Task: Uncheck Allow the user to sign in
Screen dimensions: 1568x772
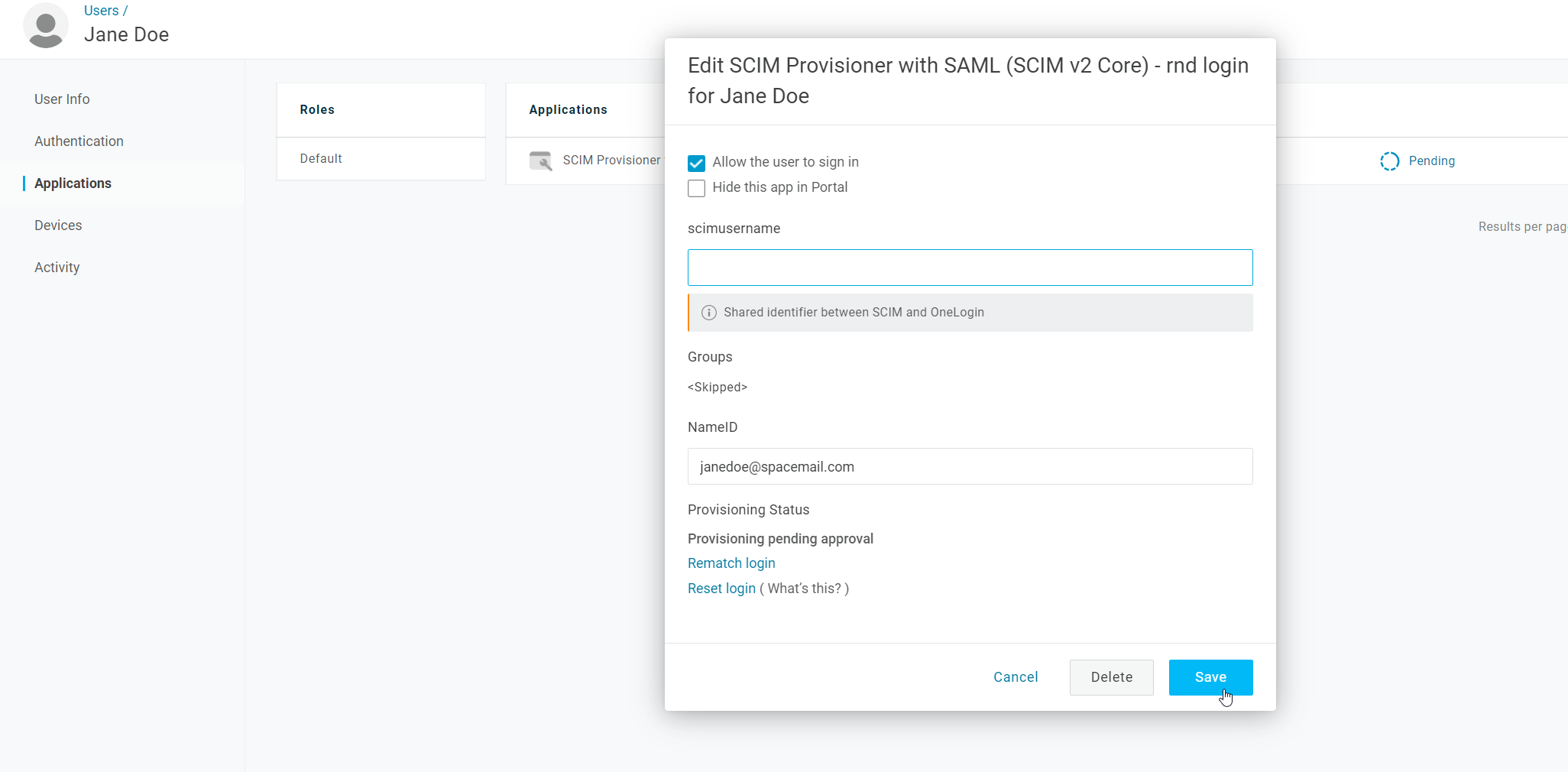Action: (696, 163)
